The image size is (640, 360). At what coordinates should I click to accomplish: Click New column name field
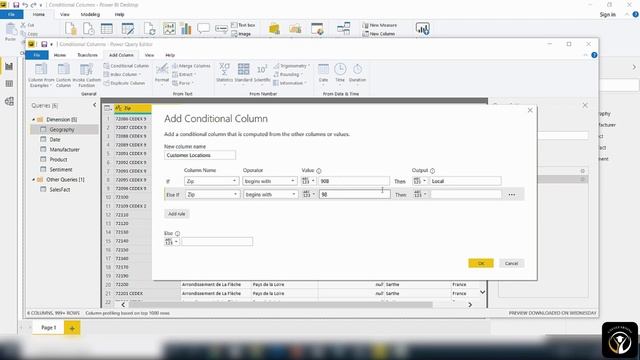[x=200, y=155]
